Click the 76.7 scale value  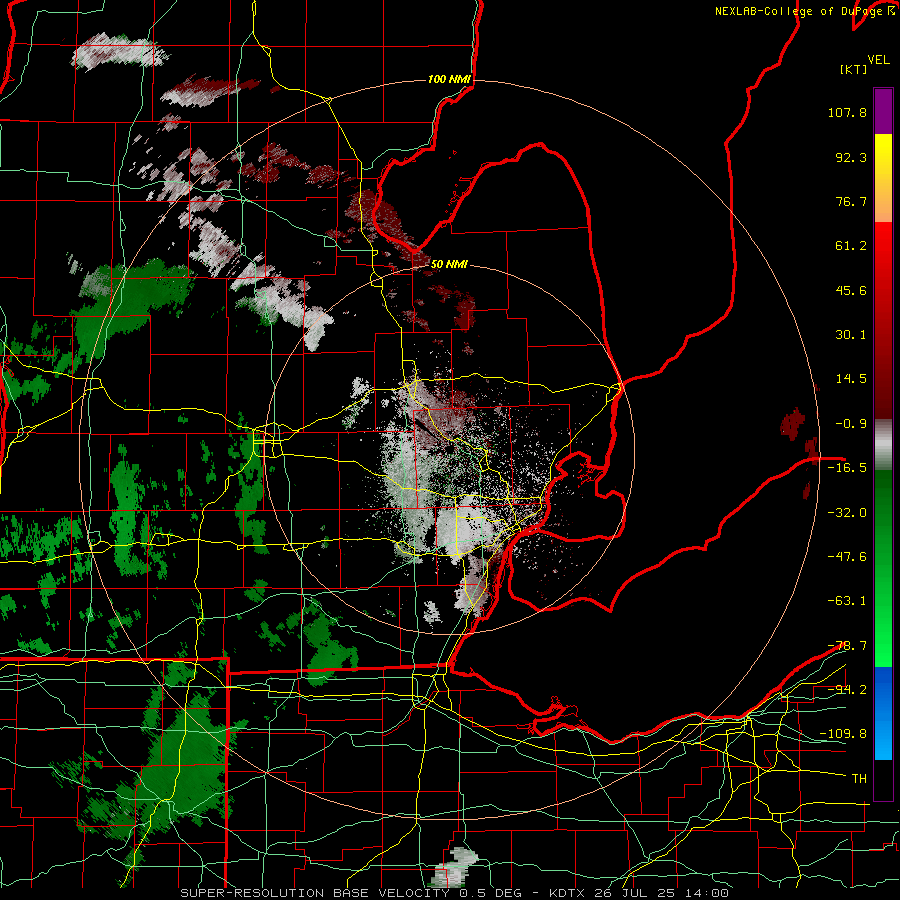pos(851,201)
